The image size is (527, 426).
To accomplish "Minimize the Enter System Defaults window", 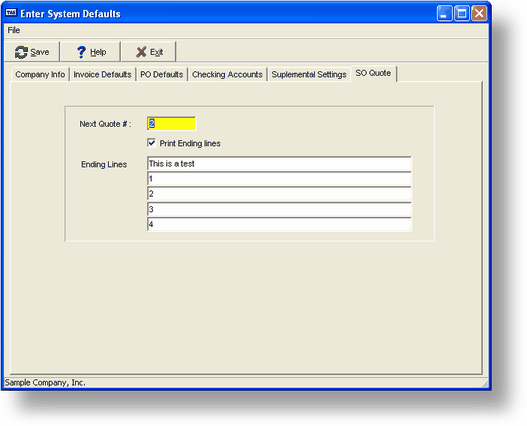I will 444,13.
